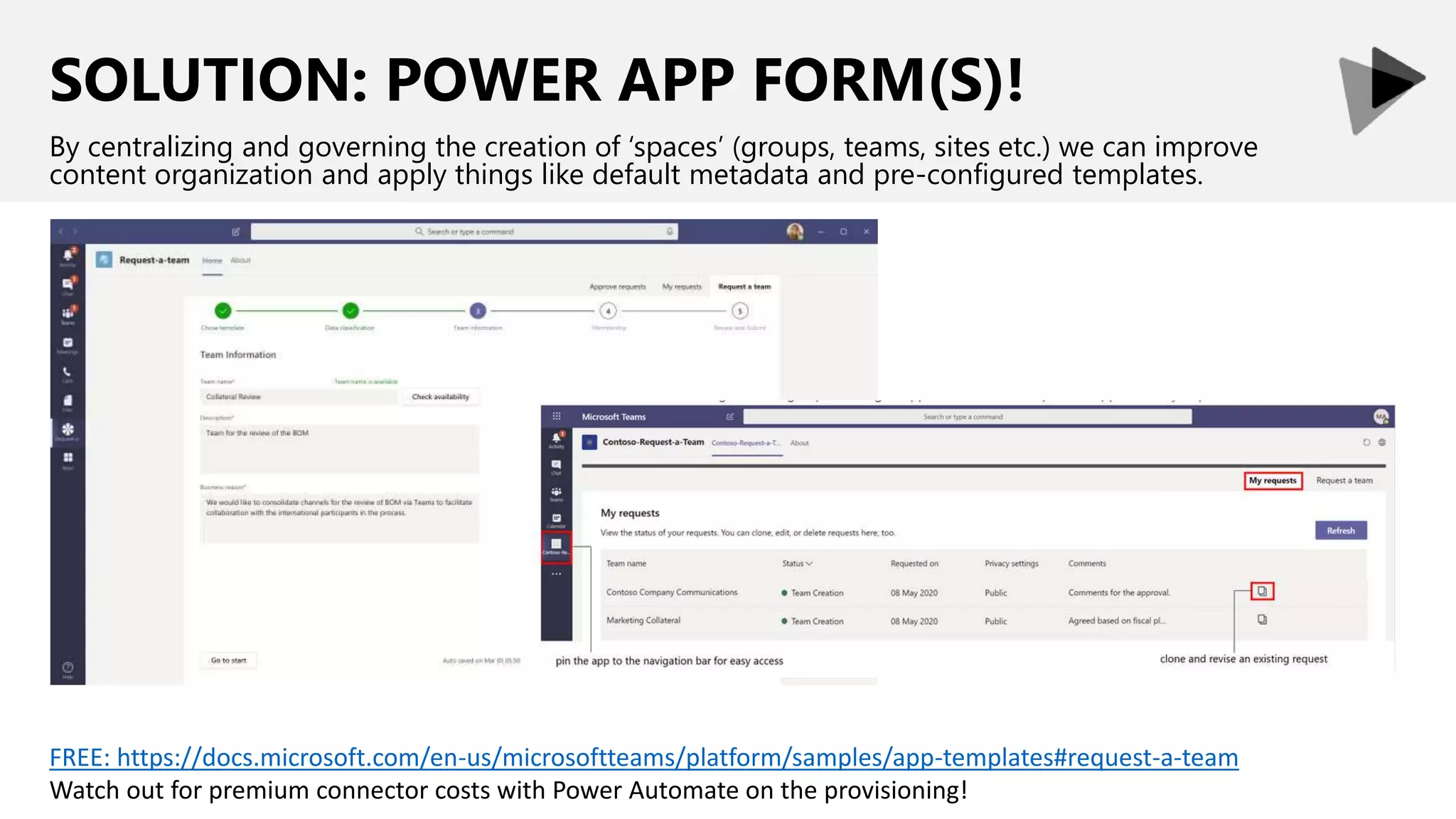Open more apps ellipsis in Contoso sidebar

pyautogui.click(x=557, y=574)
